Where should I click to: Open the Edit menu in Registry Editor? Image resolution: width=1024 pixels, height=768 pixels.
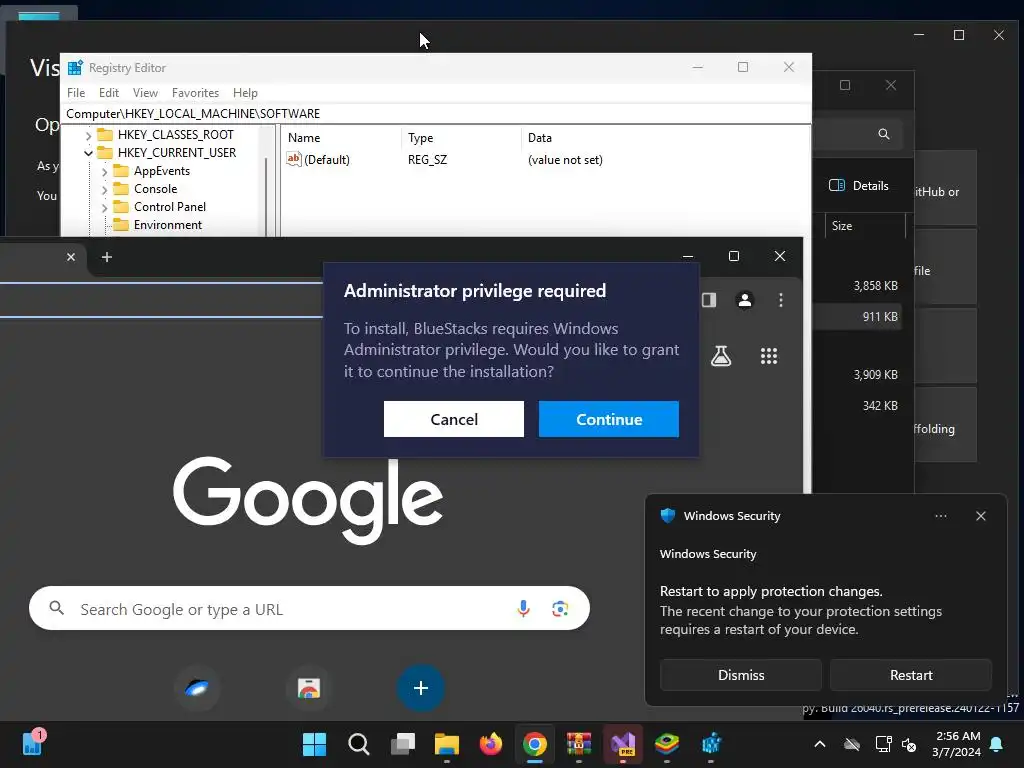coord(108,93)
